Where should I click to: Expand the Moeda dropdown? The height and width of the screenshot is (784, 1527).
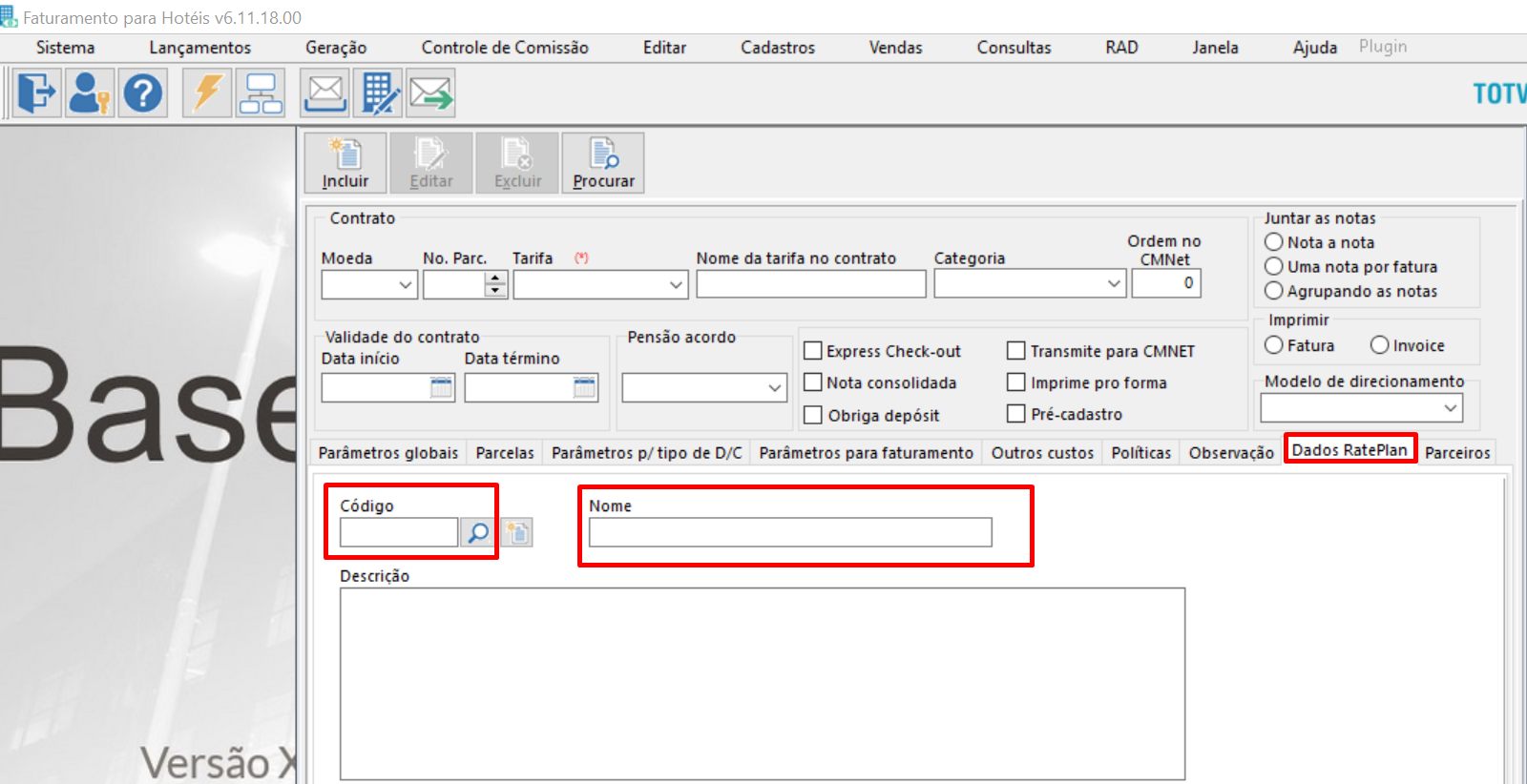pyautogui.click(x=406, y=284)
